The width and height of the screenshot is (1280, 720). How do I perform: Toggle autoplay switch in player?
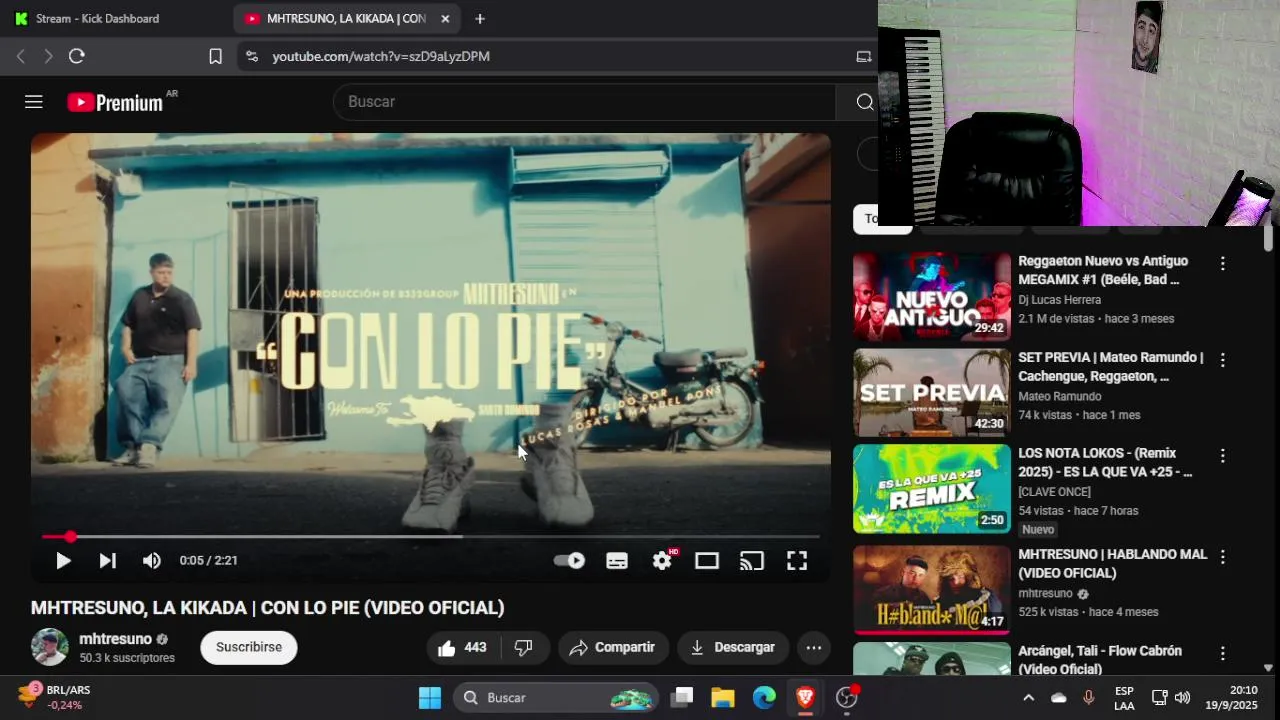pyautogui.click(x=570, y=561)
